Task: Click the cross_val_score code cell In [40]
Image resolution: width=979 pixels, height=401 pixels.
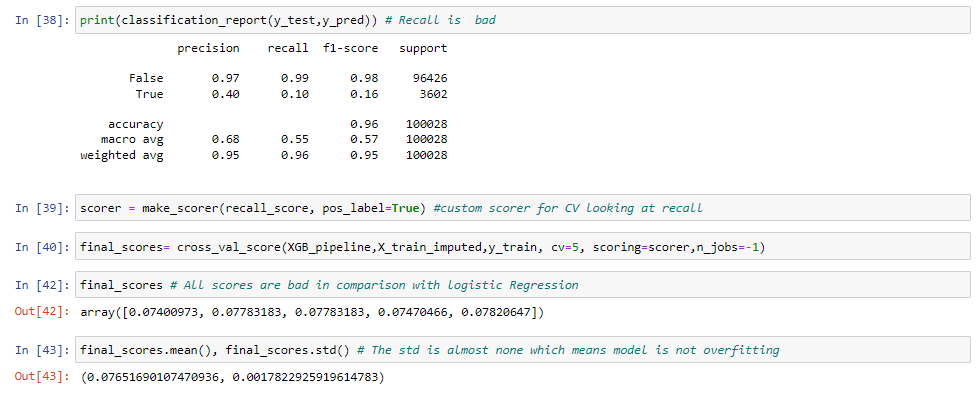Action: (x=523, y=247)
